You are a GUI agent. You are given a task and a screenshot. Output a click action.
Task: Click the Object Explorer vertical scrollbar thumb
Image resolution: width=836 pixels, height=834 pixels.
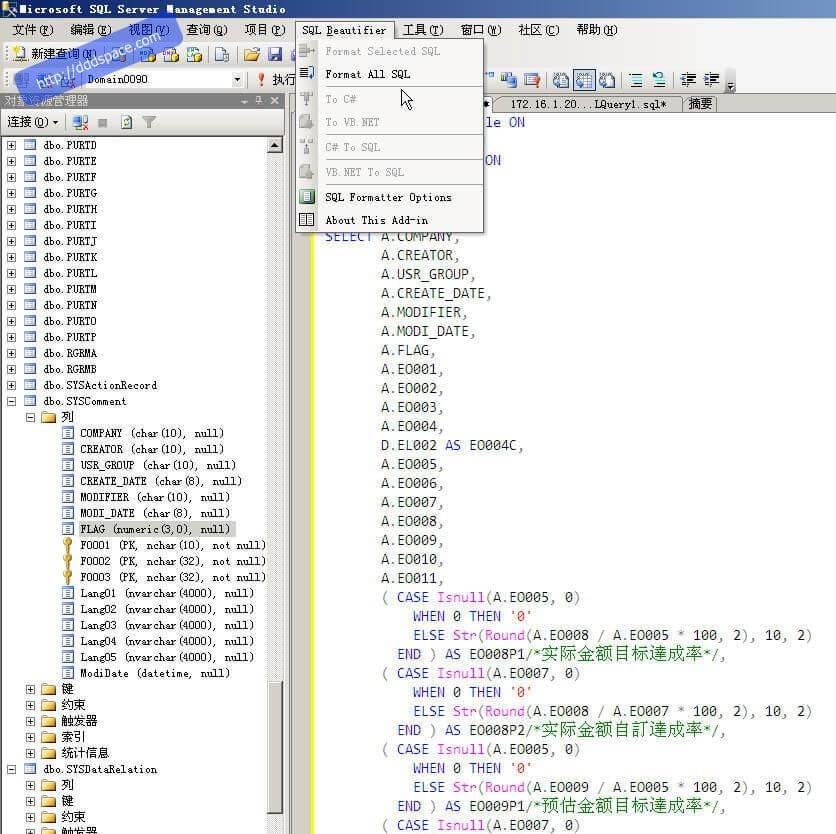(275, 747)
